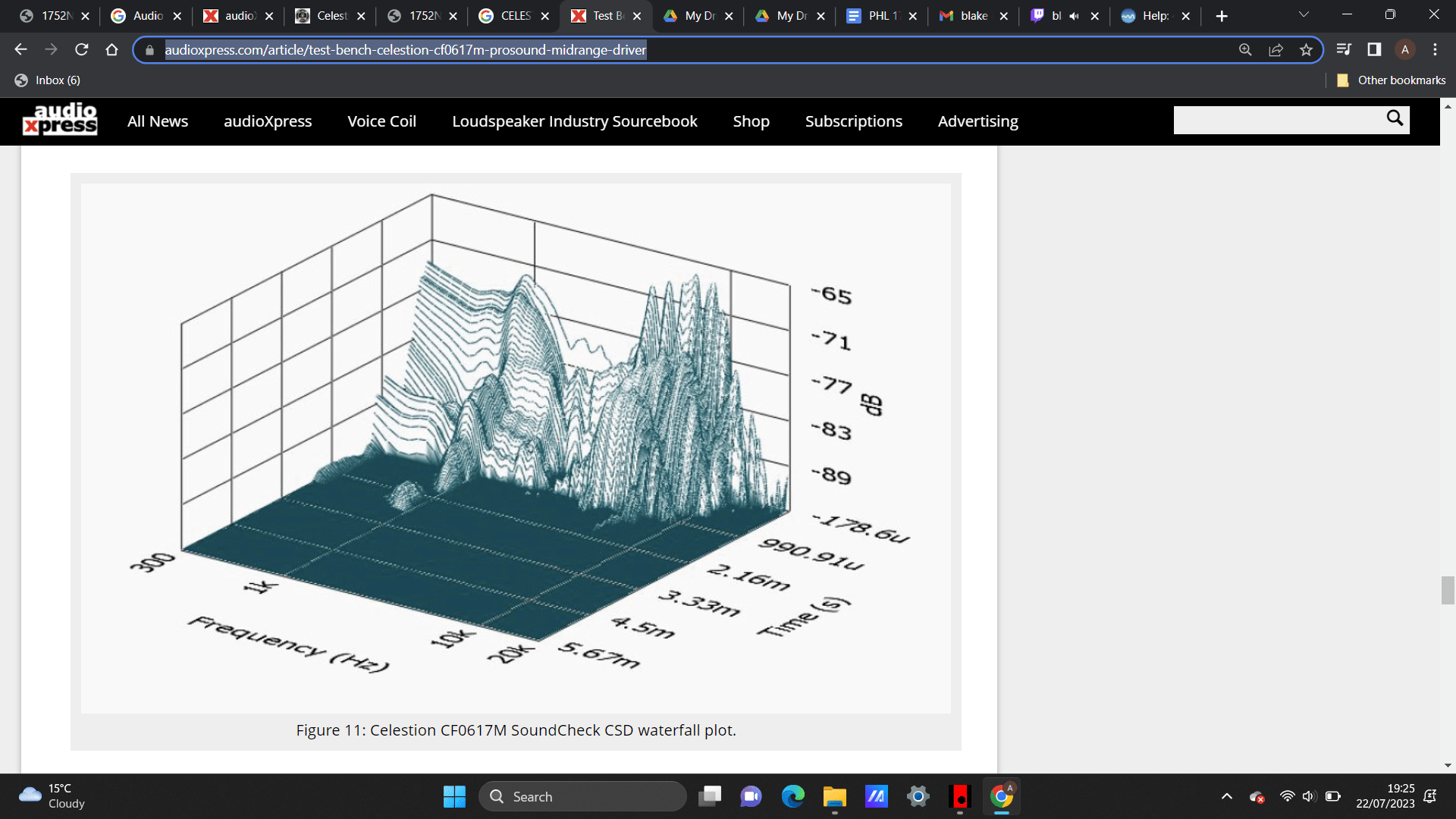The image size is (1456, 819).
Task: Expand the tab search dropdown
Action: [1304, 14]
